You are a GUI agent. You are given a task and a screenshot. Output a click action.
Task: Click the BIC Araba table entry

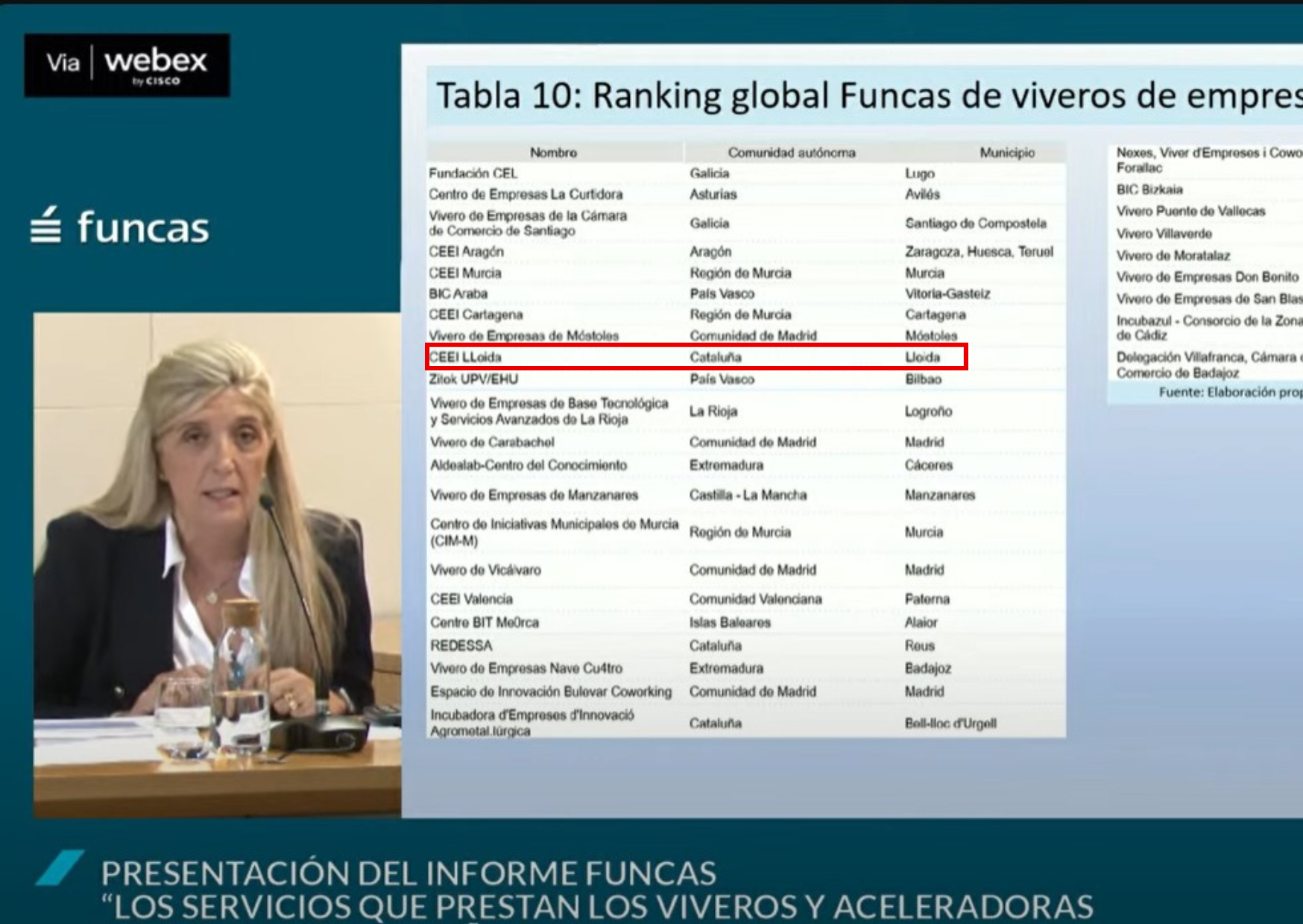[x=458, y=294]
